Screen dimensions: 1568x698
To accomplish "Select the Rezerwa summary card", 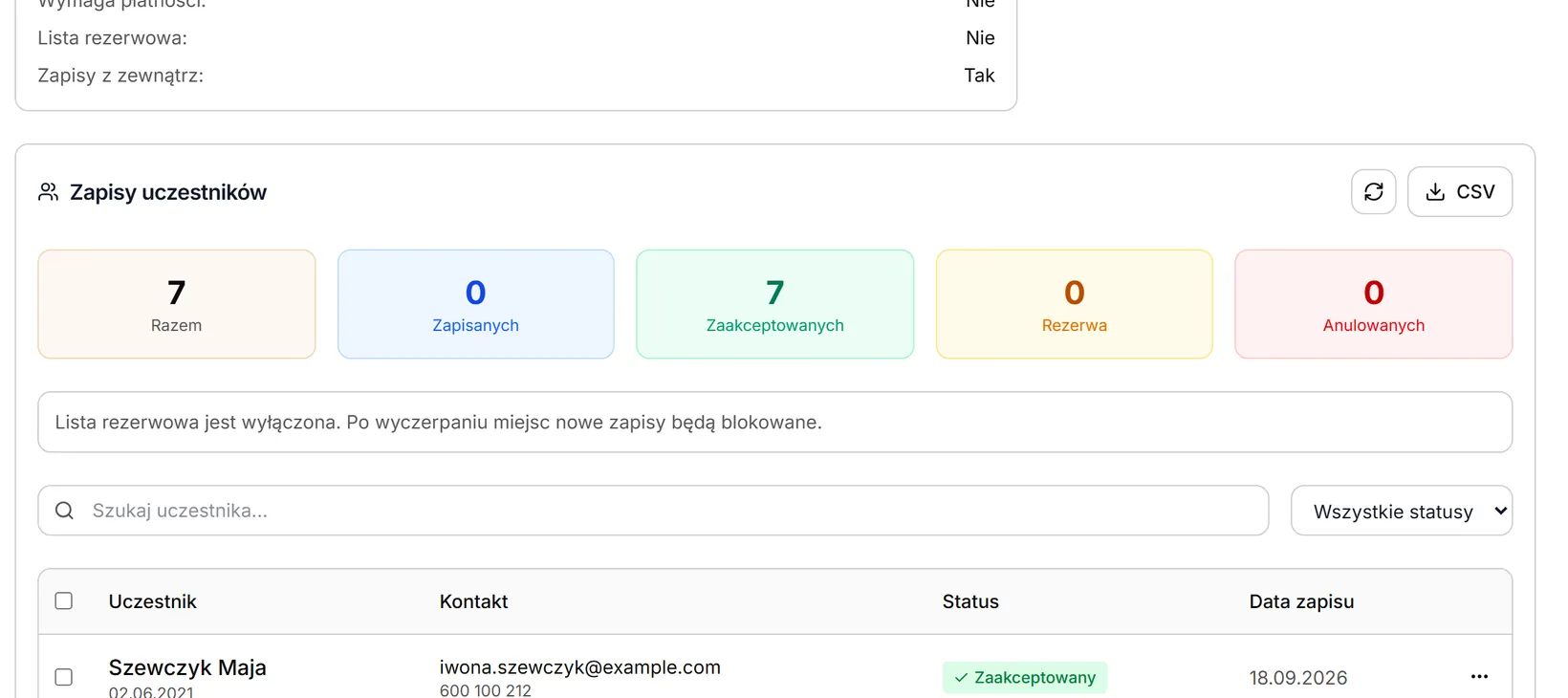I will tap(1074, 304).
